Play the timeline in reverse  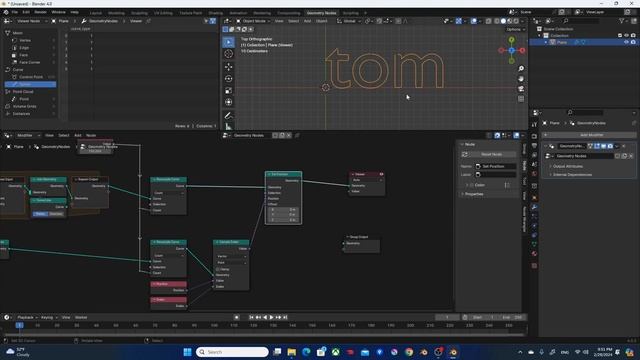(265, 317)
